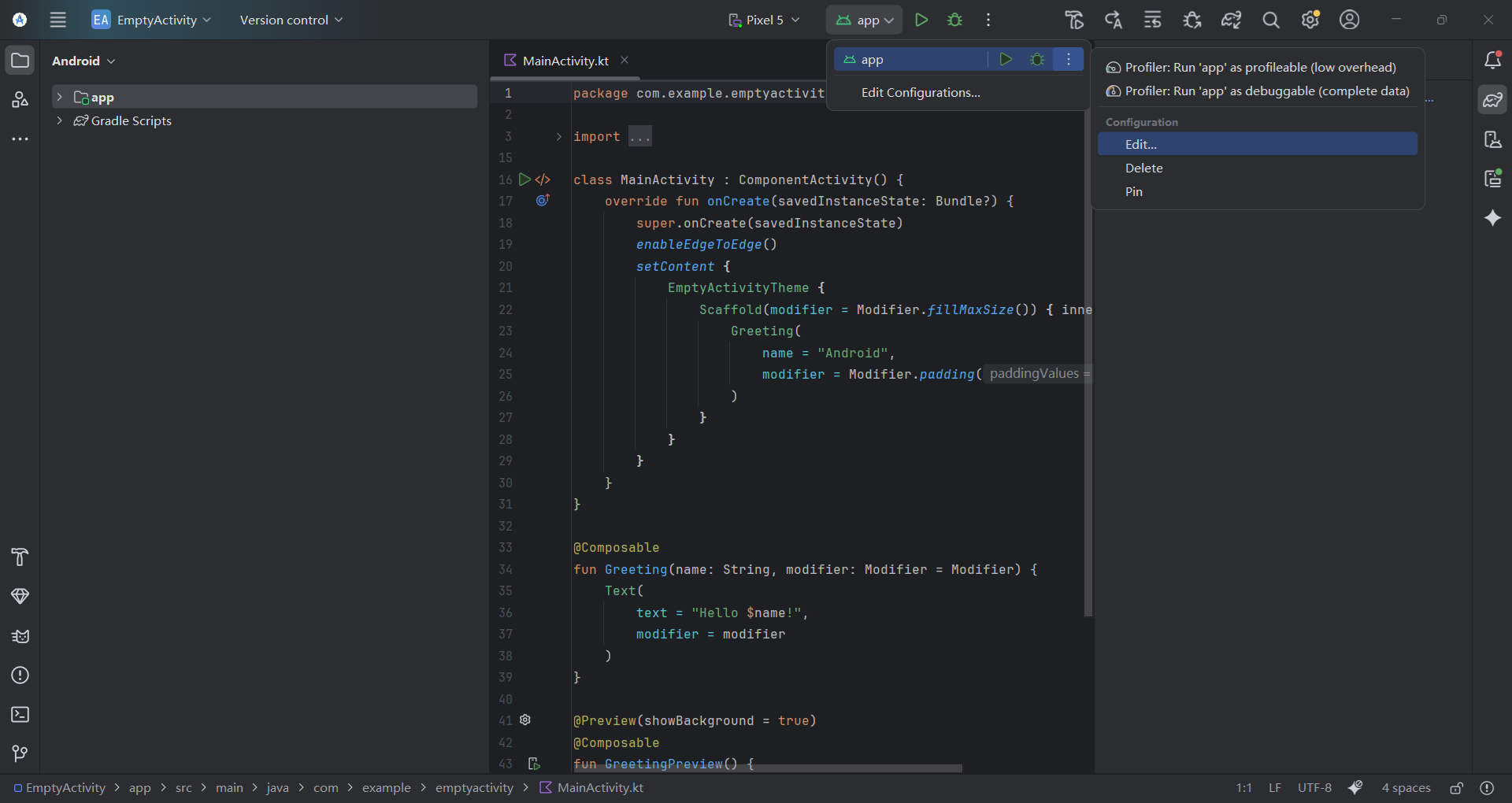Open the Logcat tool window
Image resolution: width=1512 pixels, height=803 pixels.
pyautogui.click(x=20, y=636)
